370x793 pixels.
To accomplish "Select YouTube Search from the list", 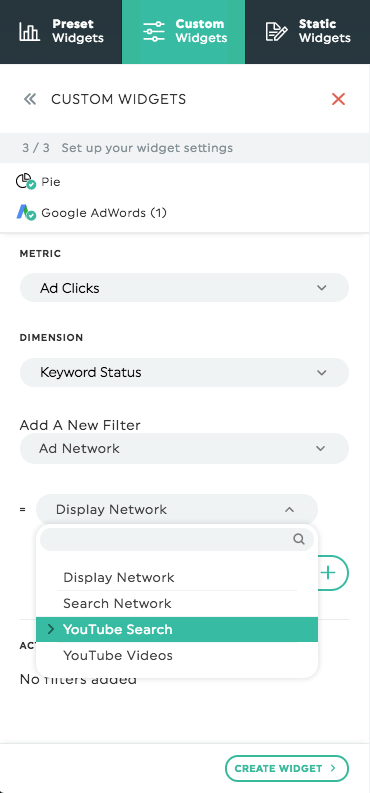I will (177, 630).
